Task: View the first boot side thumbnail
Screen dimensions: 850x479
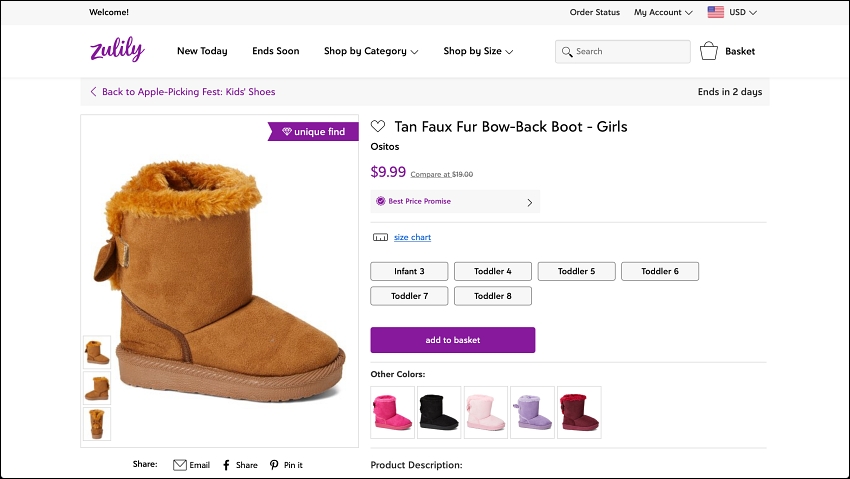Action: (97, 352)
